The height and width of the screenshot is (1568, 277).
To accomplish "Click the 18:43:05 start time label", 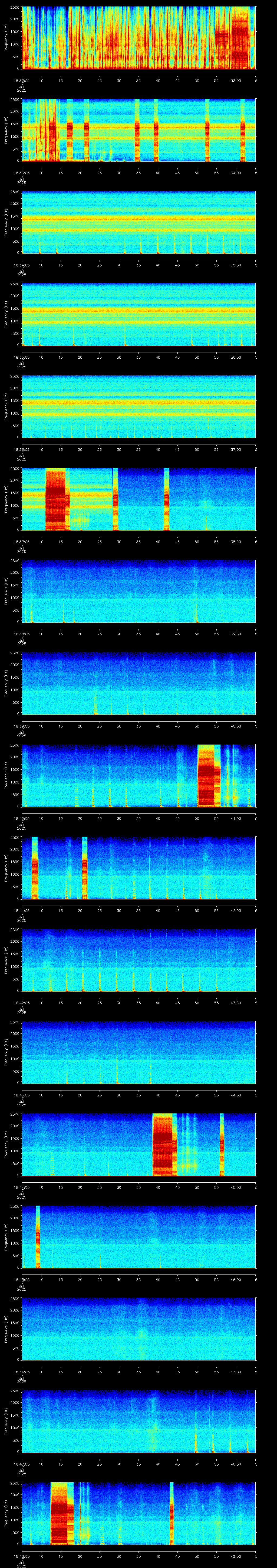I will coord(21,1095).
